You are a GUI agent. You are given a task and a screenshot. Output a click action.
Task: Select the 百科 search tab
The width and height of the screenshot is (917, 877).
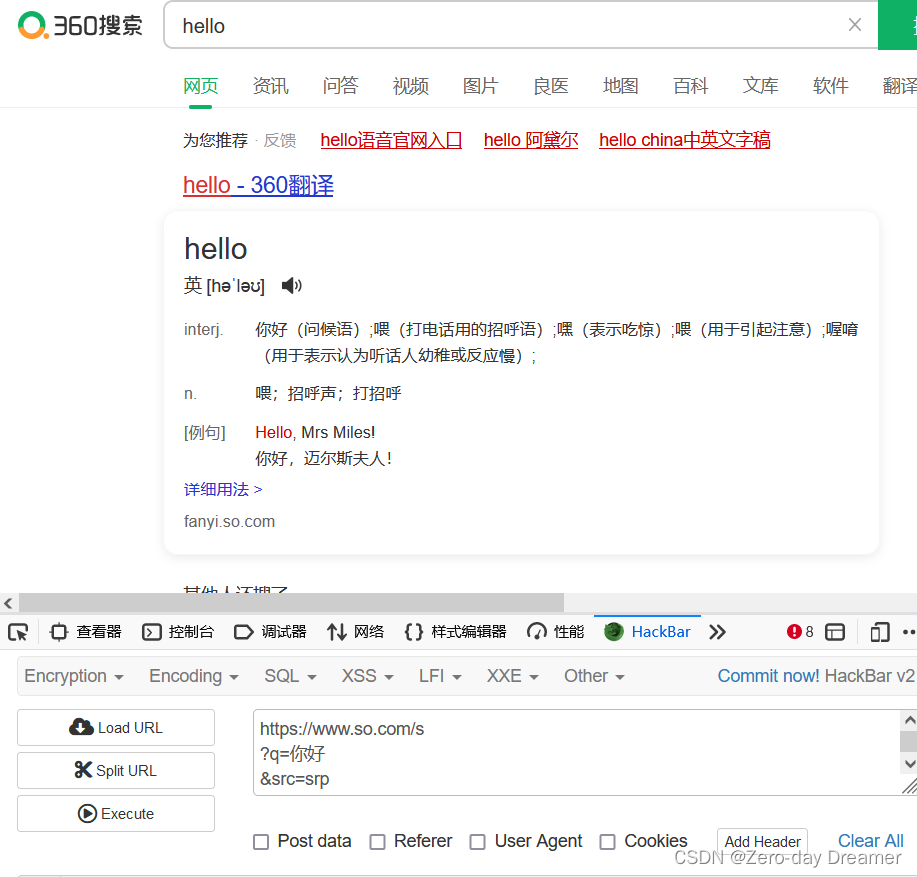coord(691,86)
